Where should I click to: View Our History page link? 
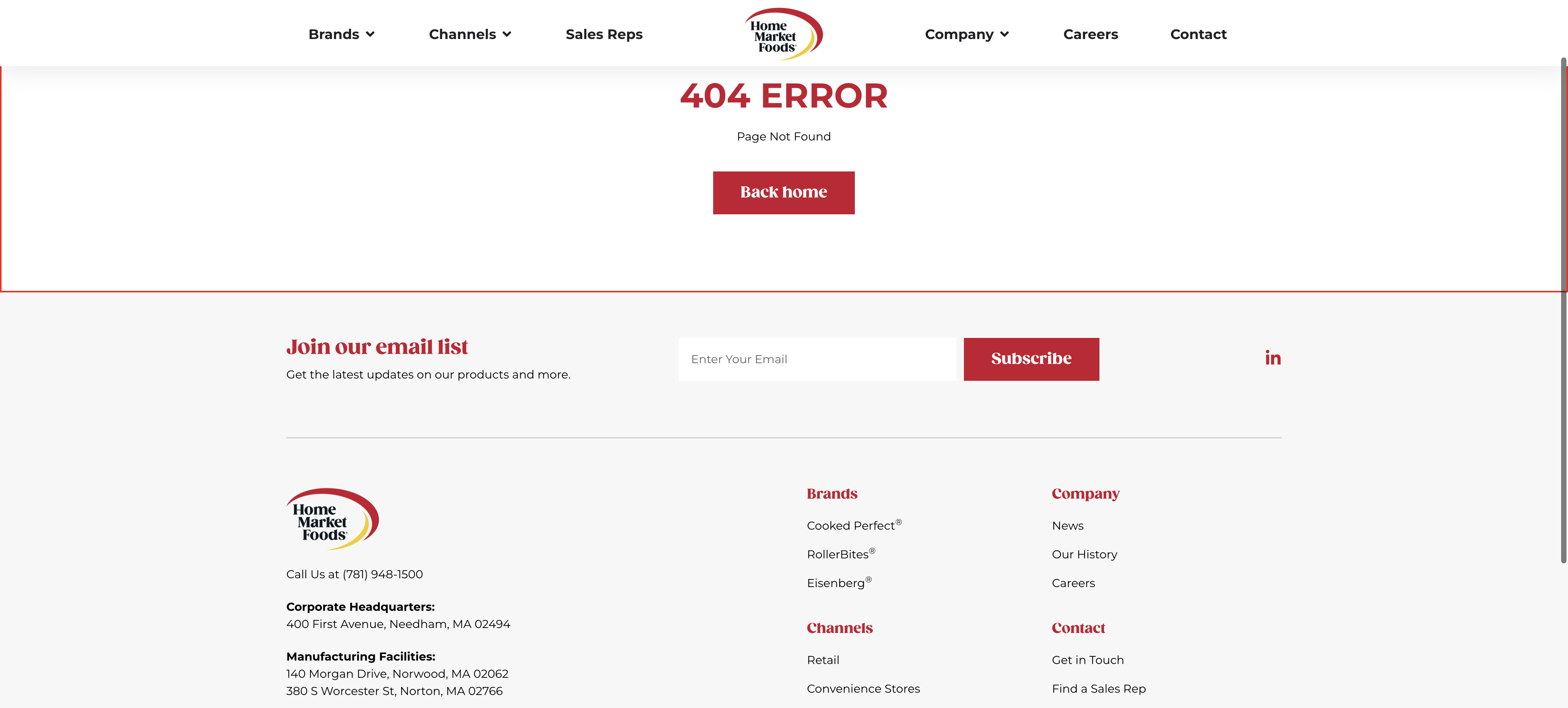(x=1084, y=554)
